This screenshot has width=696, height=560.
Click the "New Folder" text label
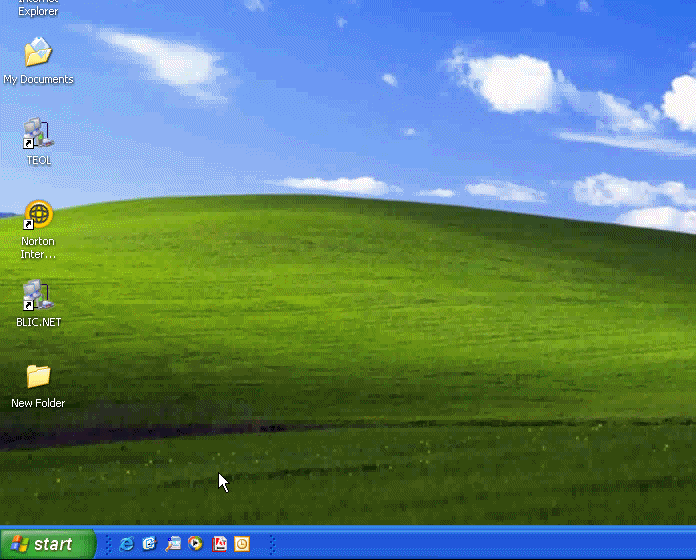click(x=38, y=404)
